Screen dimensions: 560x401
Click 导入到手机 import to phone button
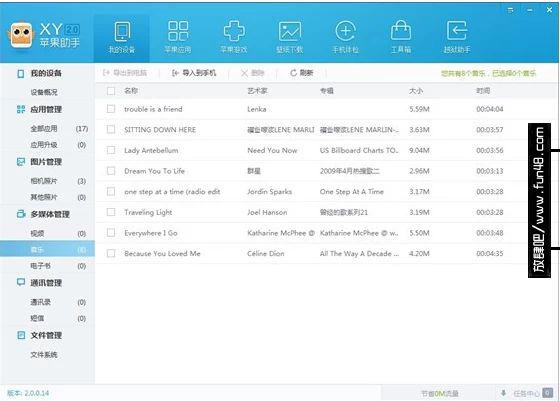tap(194, 73)
